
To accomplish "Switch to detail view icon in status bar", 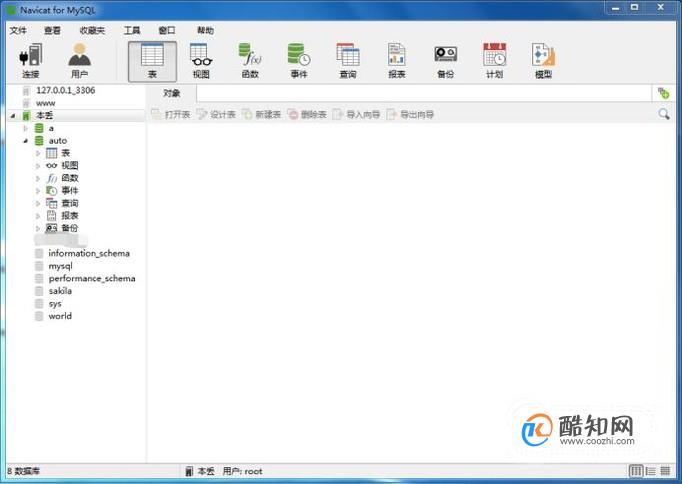I will [636, 471].
